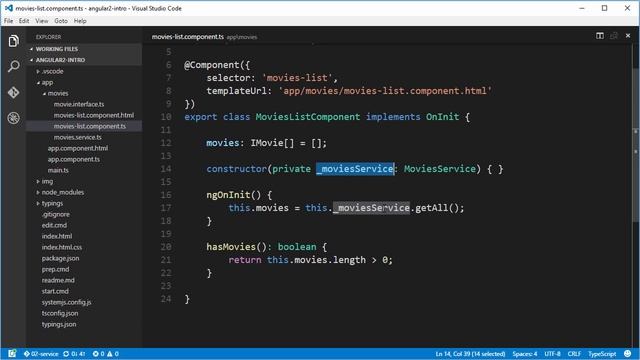
Task: Click the 'movies-list' selector string
Action: click(297, 78)
